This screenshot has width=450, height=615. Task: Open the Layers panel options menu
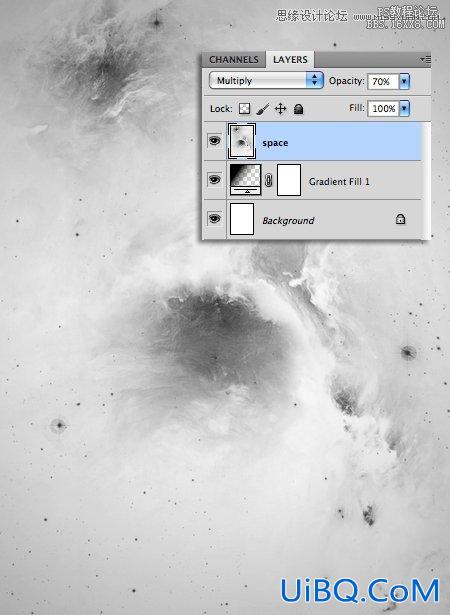pyautogui.click(x=425, y=60)
